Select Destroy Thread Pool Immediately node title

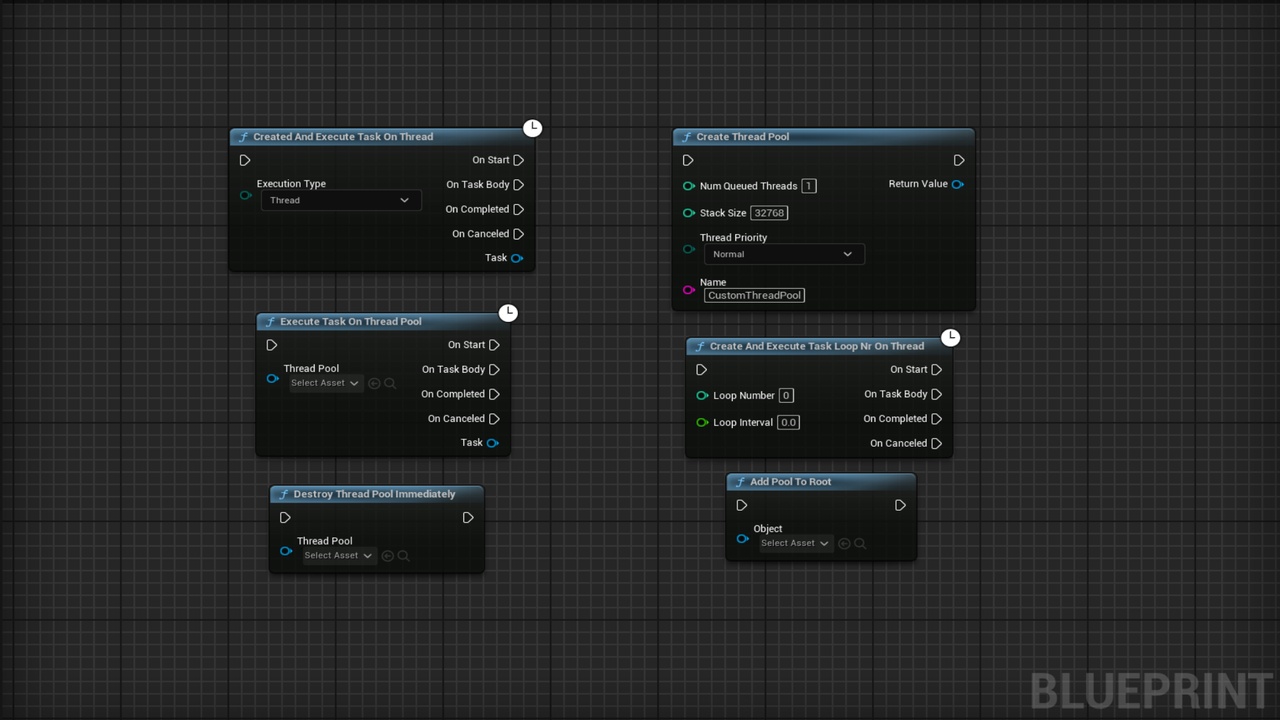point(374,494)
